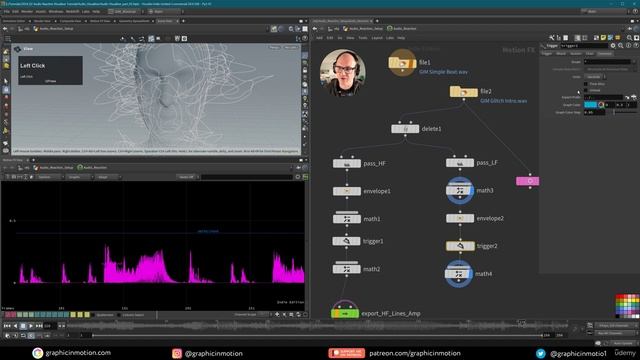Open the Render menu
This screenshot has height=360, width=640.
(27, 11)
